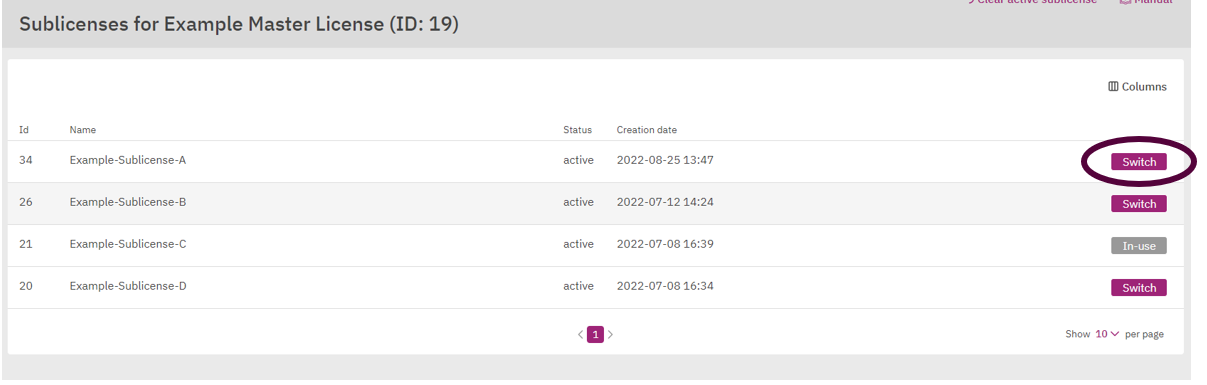Sort by the Name column header
Image resolution: width=1207 pixels, height=385 pixels.
(x=83, y=130)
